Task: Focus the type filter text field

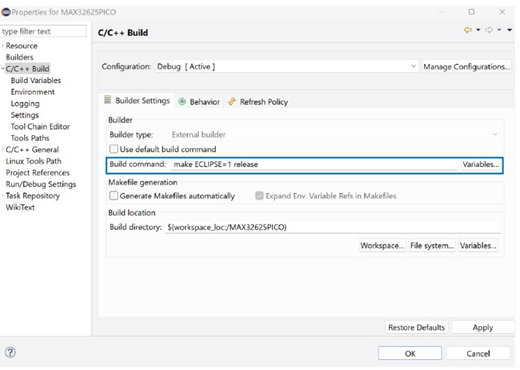Action: 43,31
